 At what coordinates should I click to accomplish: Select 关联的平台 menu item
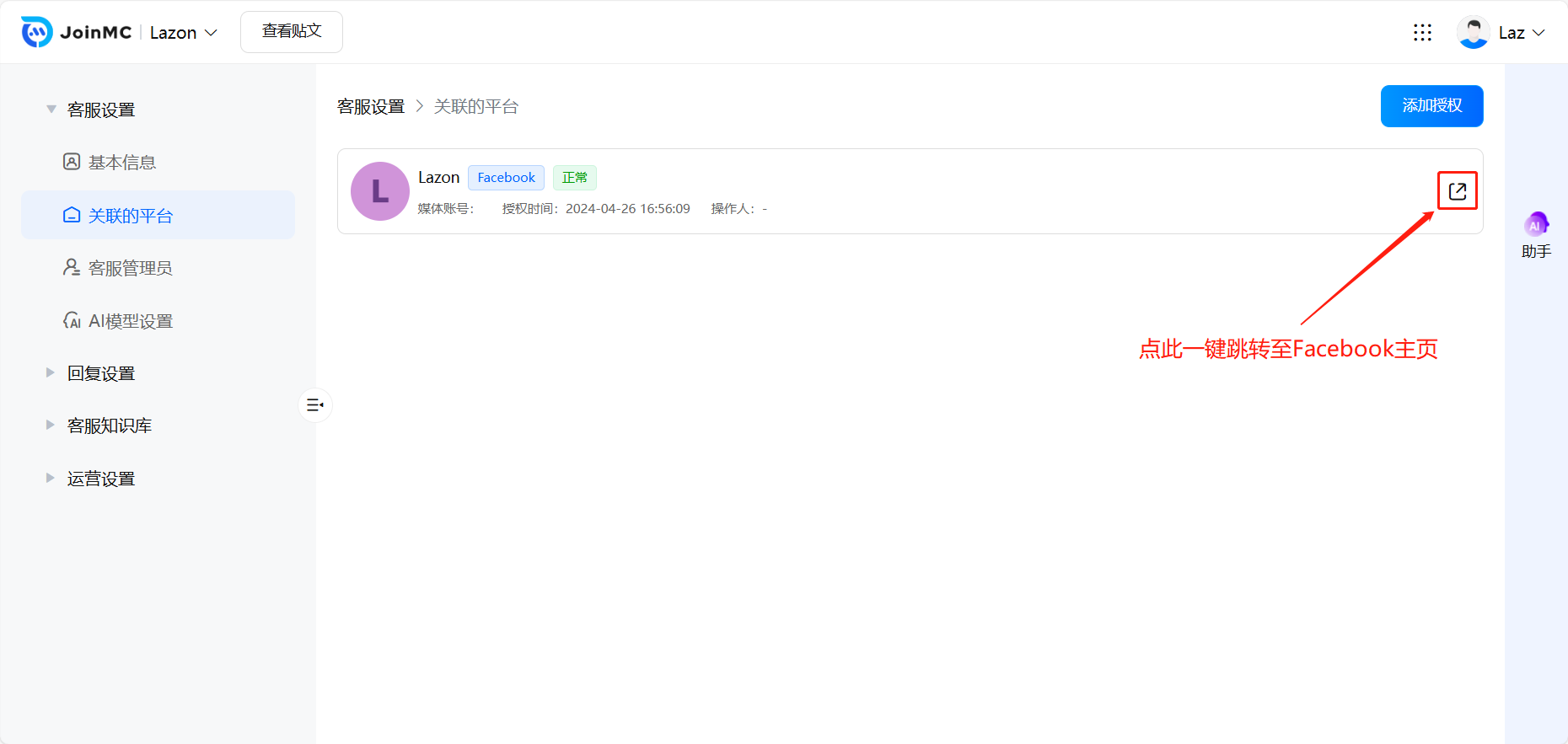[x=131, y=216]
